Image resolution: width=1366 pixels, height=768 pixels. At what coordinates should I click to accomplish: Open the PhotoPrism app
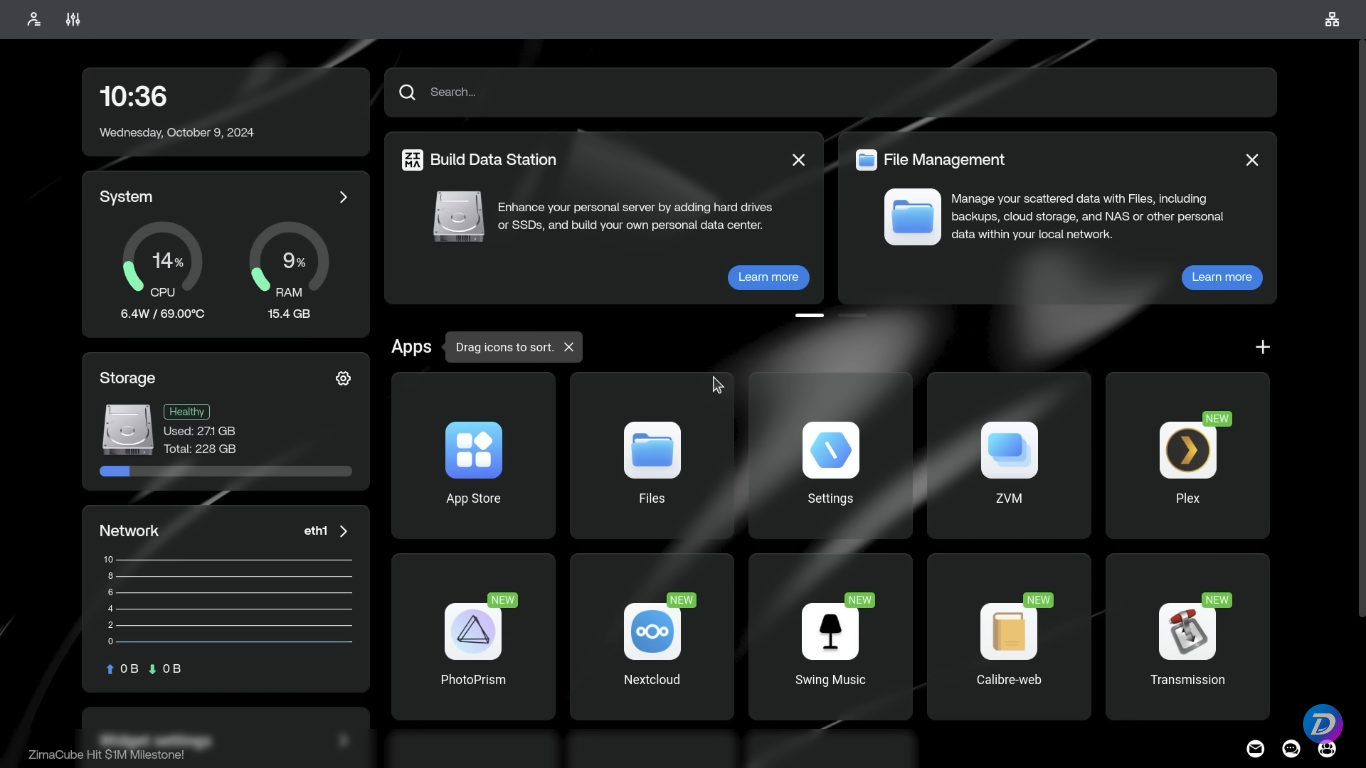473,632
